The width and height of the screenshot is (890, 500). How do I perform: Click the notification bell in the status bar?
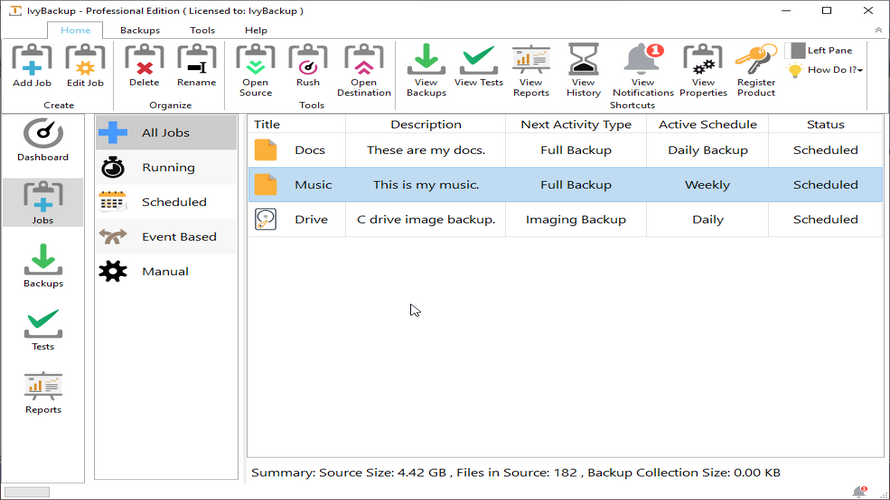tap(859, 491)
